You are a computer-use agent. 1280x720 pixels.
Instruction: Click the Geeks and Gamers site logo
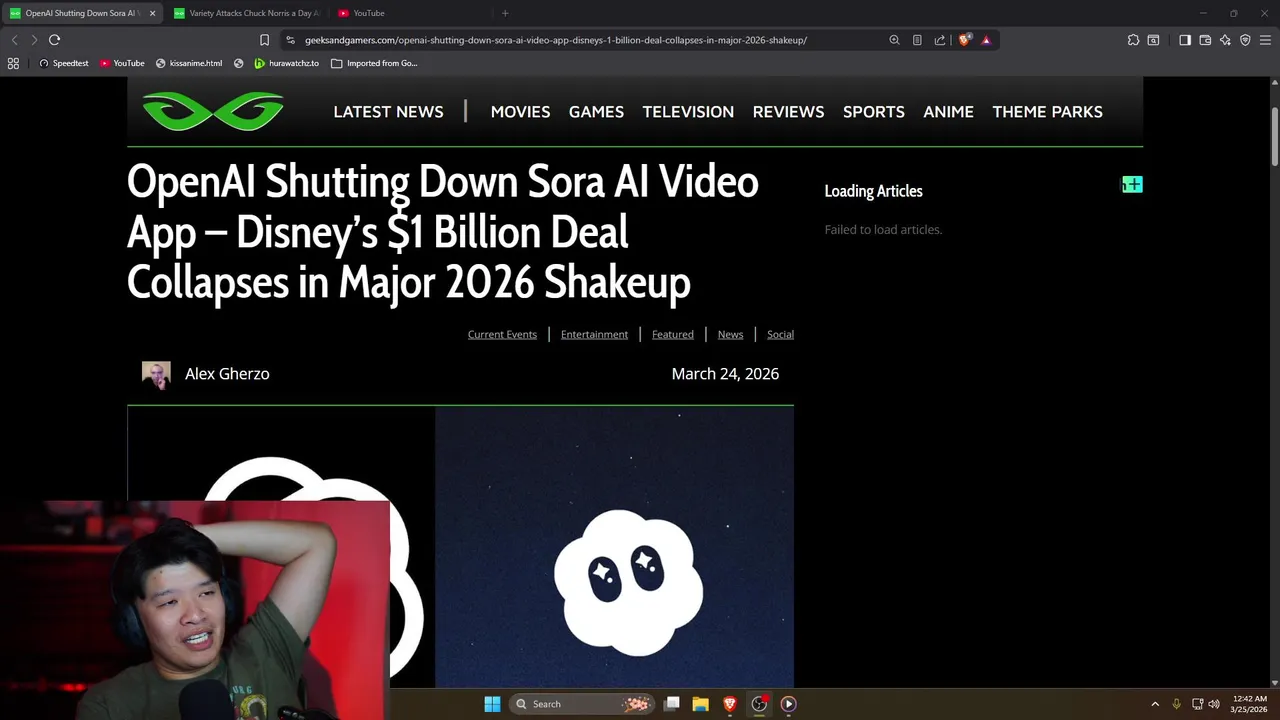point(213,111)
